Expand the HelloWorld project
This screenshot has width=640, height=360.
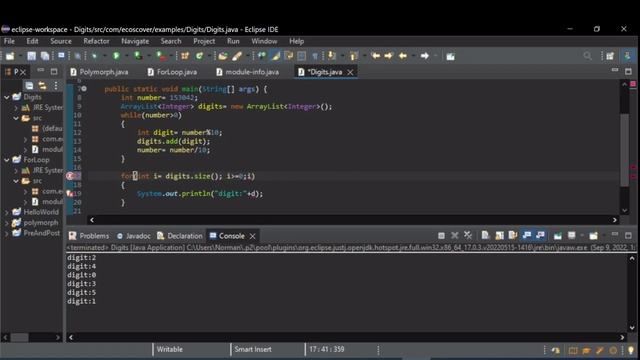(x=7, y=212)
